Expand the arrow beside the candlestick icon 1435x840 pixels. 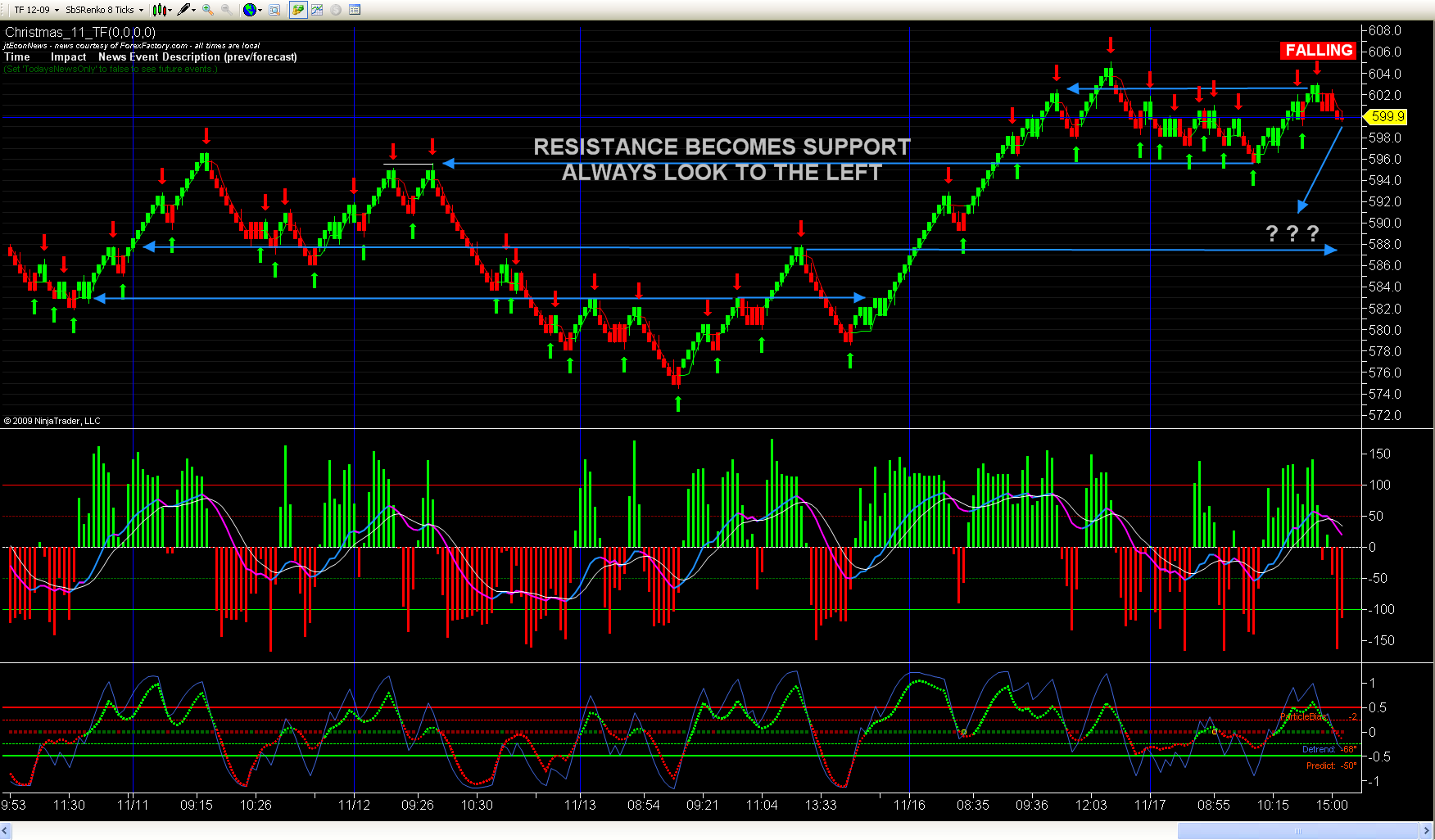click(x=170, y=10)
